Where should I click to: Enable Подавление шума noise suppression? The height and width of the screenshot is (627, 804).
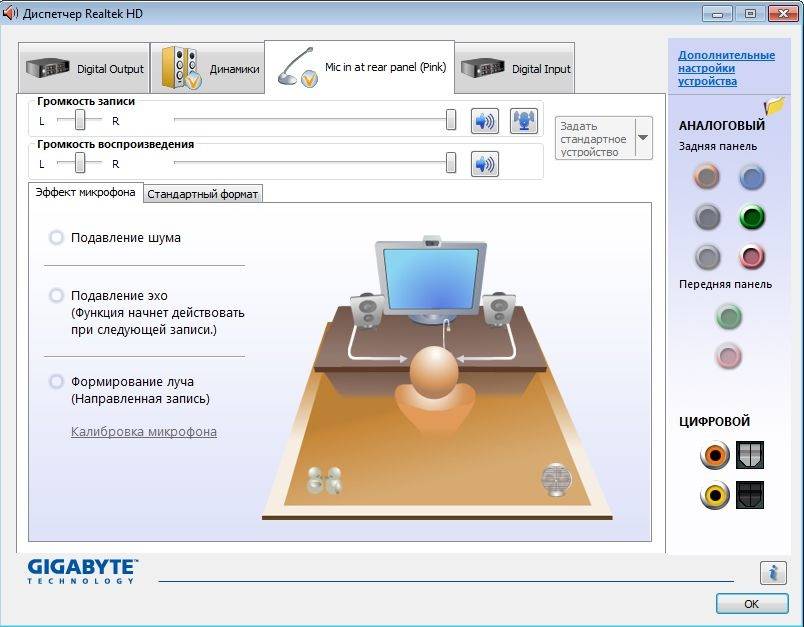click(x=57, y=238)
